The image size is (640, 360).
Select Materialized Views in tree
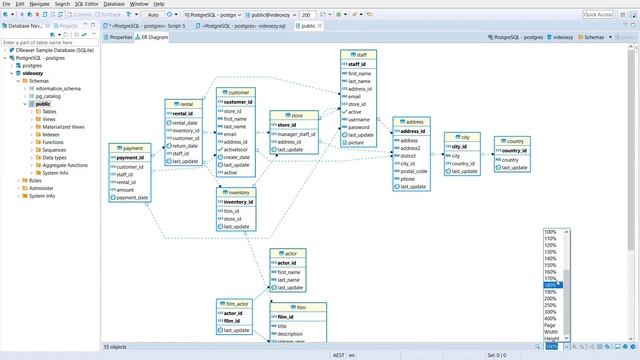coord(63,127)
